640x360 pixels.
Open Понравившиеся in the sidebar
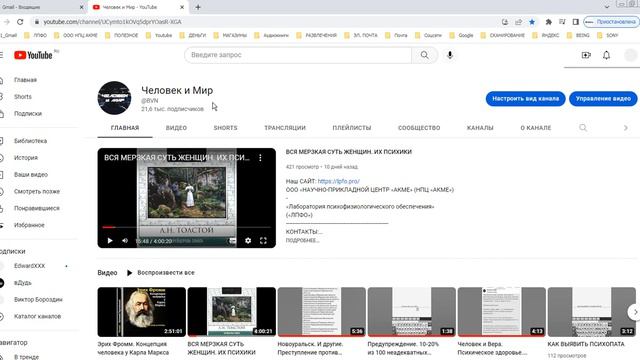pos(37,208)
